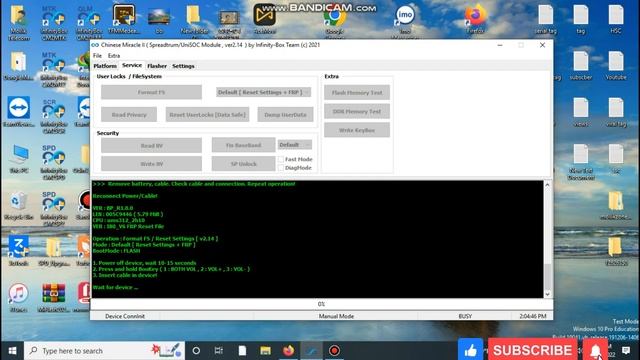
Task: Click the Fix BaseBand button
Action: (x=243, y=145)
